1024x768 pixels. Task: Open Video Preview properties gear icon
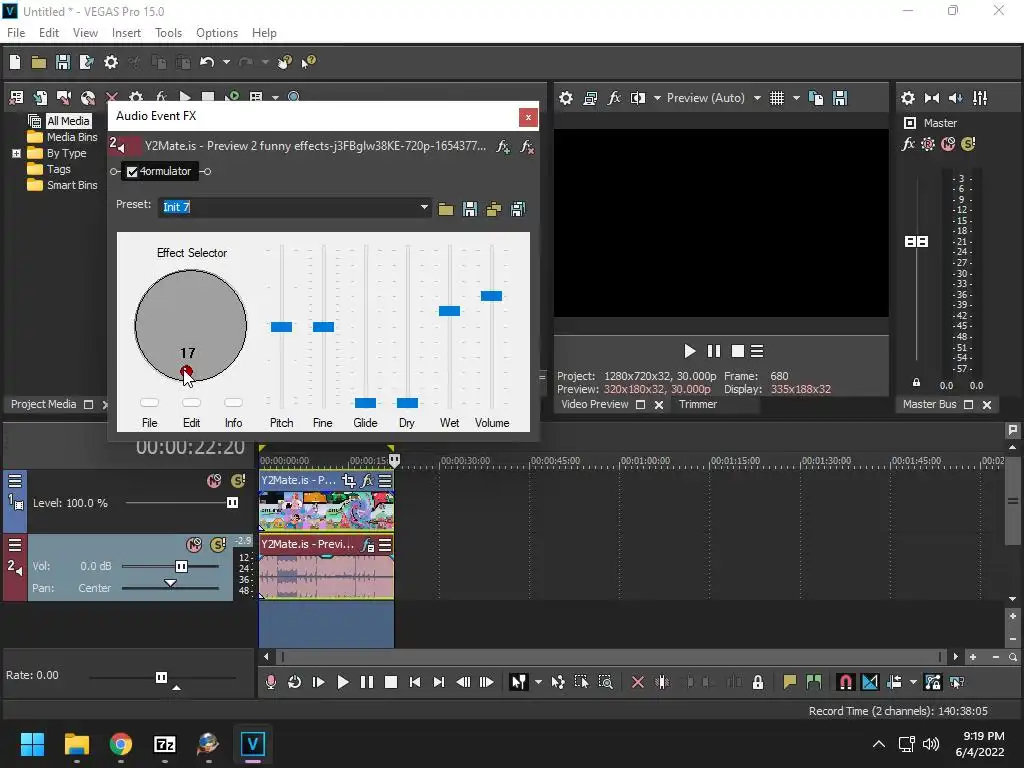(x=566, y=98)
